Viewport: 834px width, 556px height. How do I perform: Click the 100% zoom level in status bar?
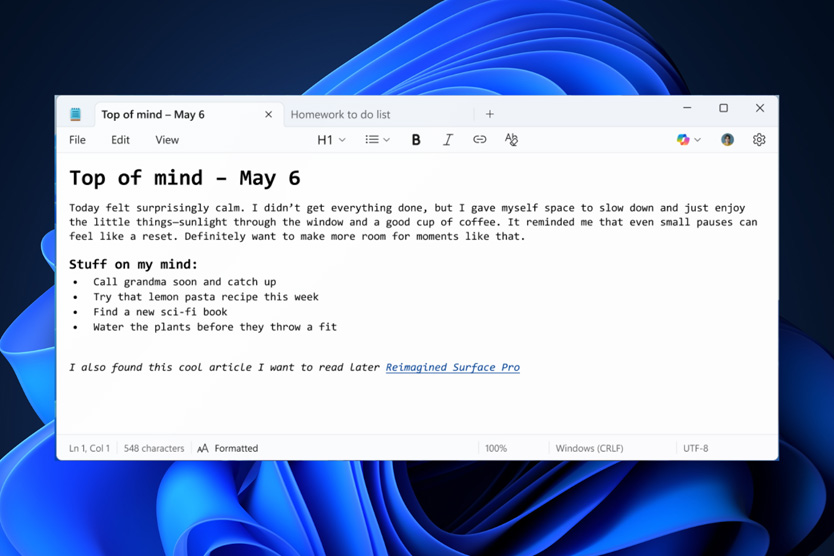point(496,449)
